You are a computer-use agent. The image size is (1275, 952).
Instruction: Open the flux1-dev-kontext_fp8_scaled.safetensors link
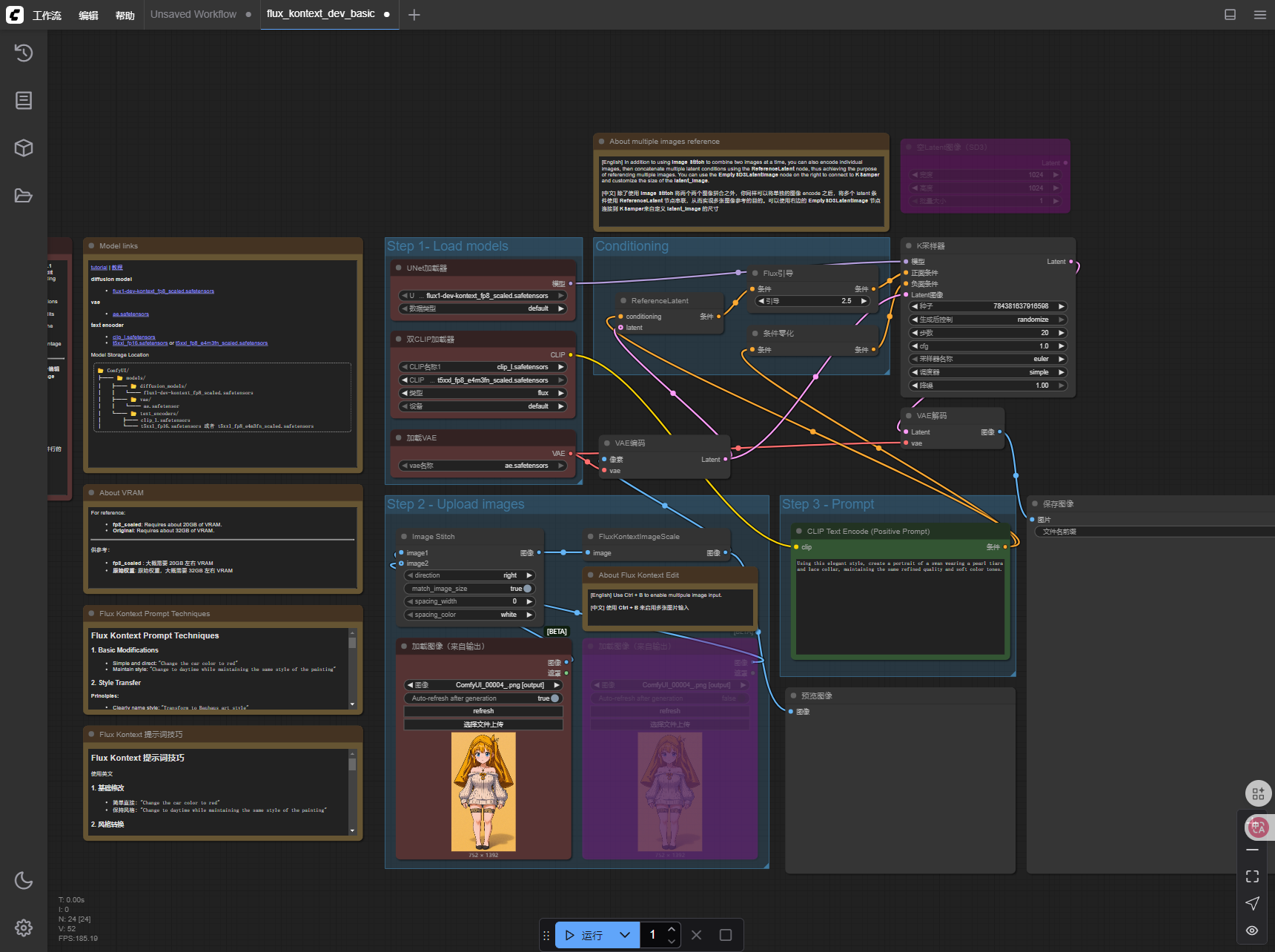[163, 291]
